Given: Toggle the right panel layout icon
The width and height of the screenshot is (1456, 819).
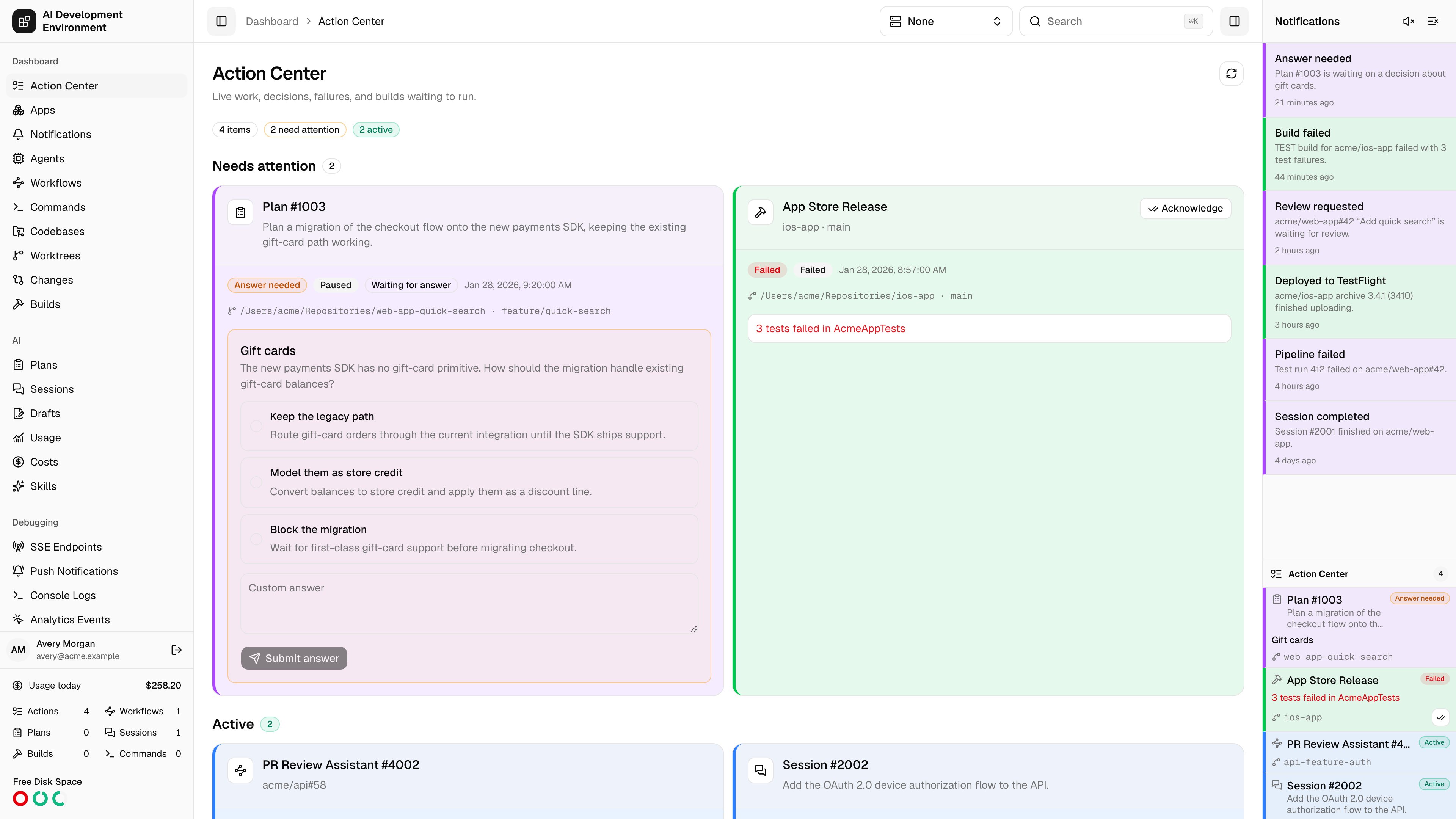Looking at the screenshot, I should [1235, 22].
